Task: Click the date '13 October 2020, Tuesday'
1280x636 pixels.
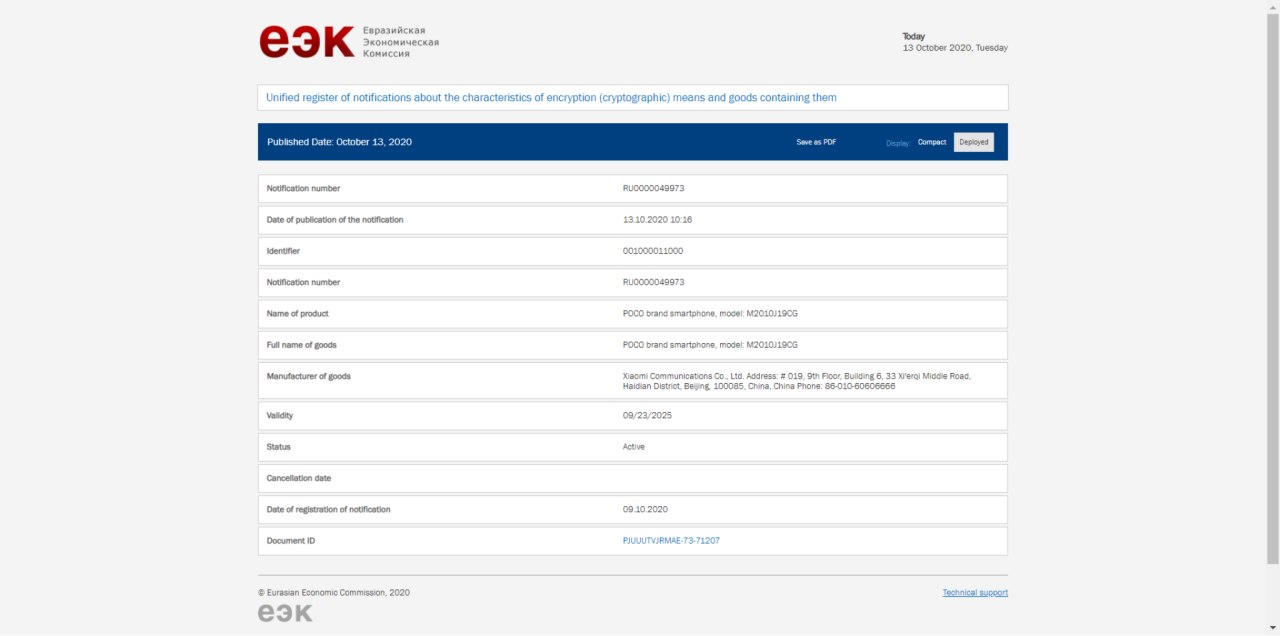Action: pos(955,48)
